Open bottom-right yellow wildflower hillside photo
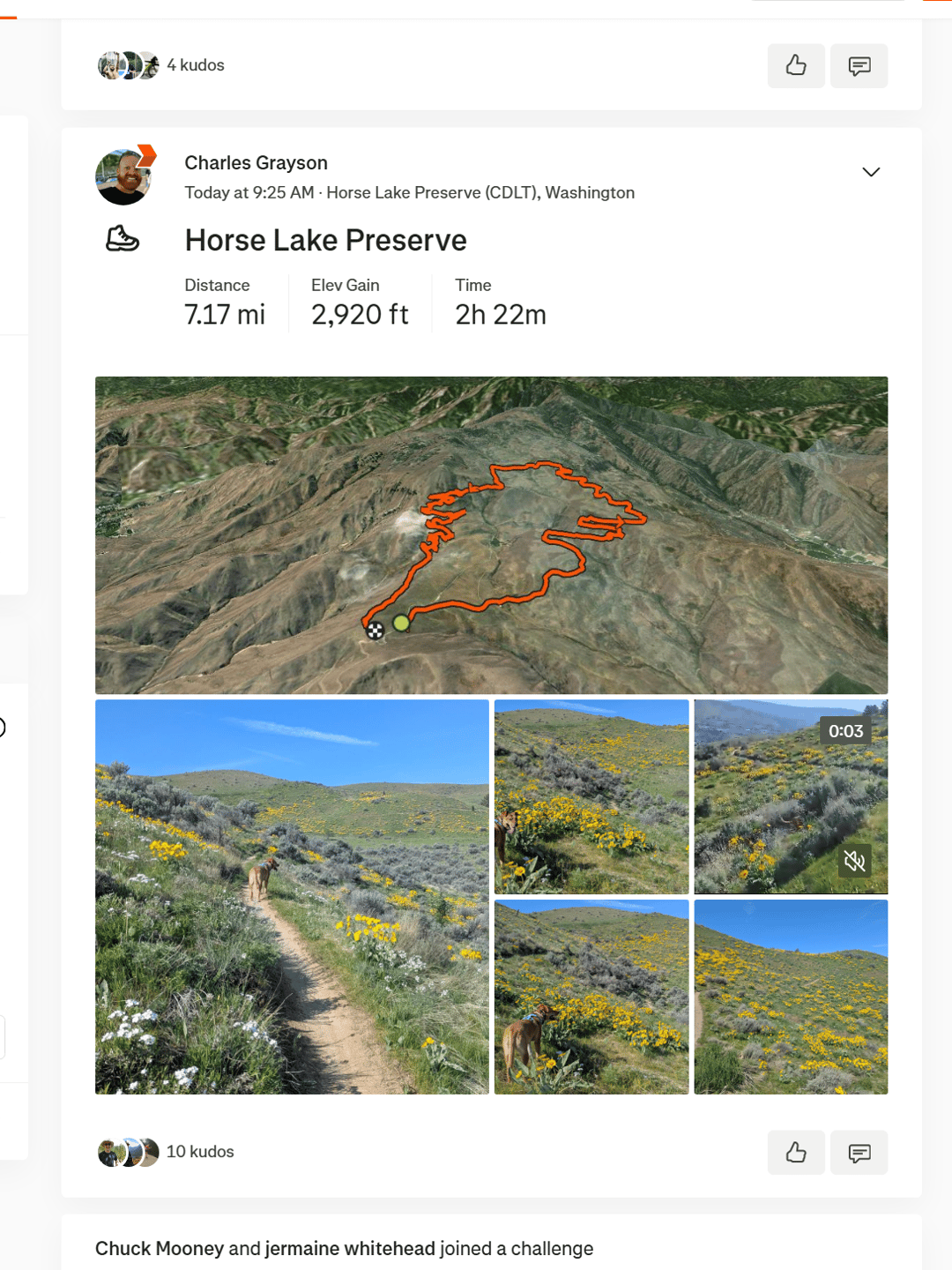Image resolution: width=952 pixels, height=1270 pixels. pyautogui.click(x=791, y=997)
